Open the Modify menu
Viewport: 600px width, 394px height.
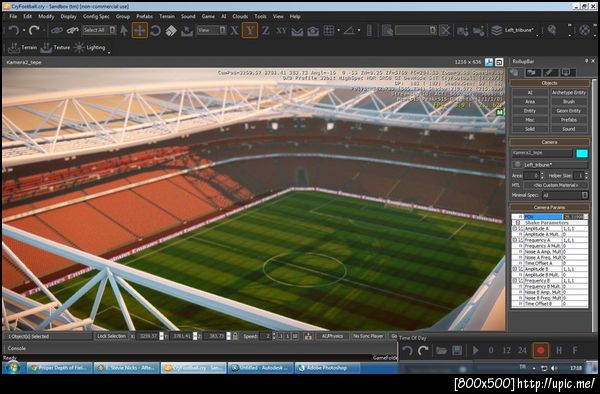point(46,16)
